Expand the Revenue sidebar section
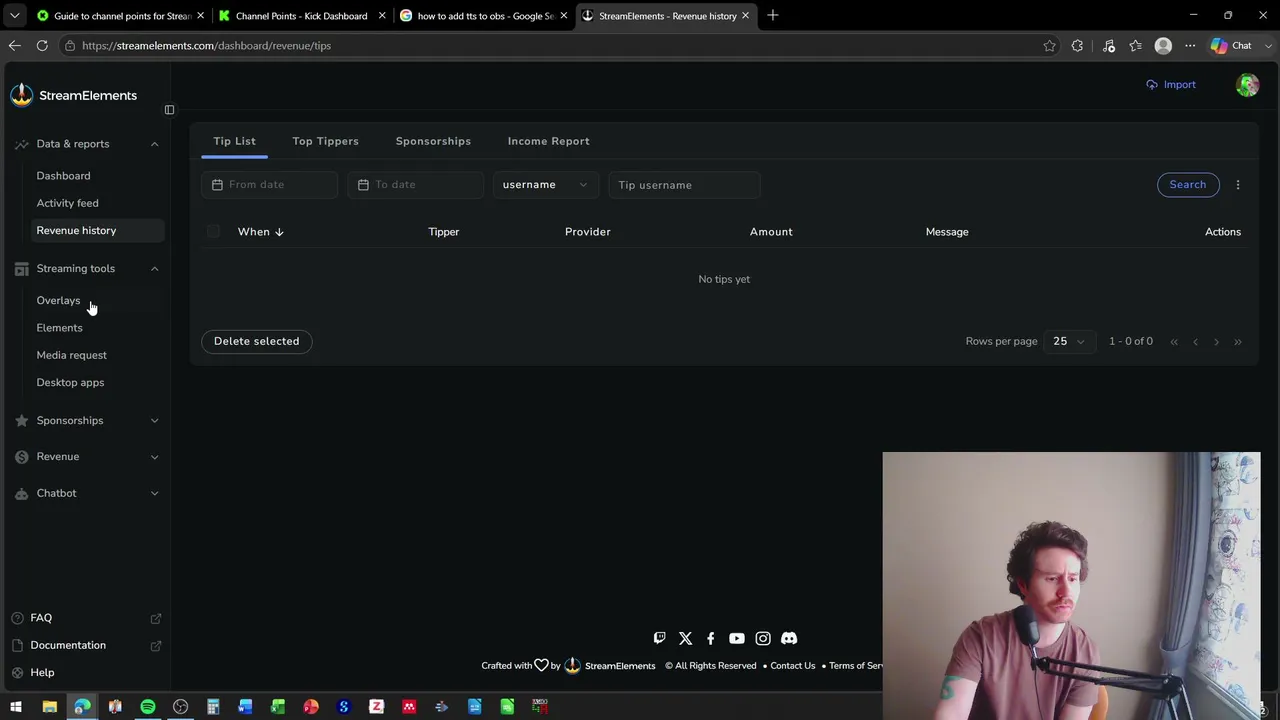This screenshot has height=720, width=1280. 154,457
